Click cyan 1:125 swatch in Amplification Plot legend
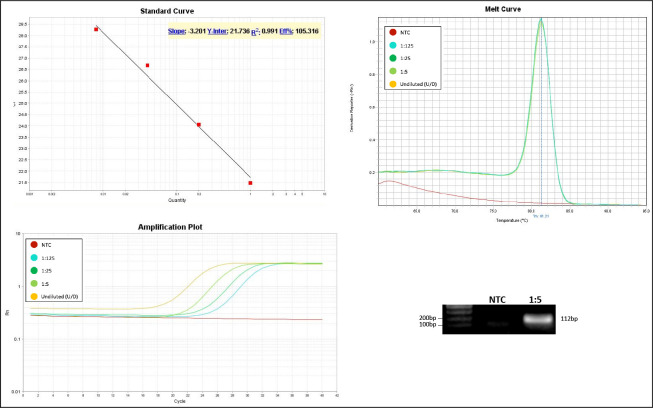The image size is (653, 408). (34, 257)
